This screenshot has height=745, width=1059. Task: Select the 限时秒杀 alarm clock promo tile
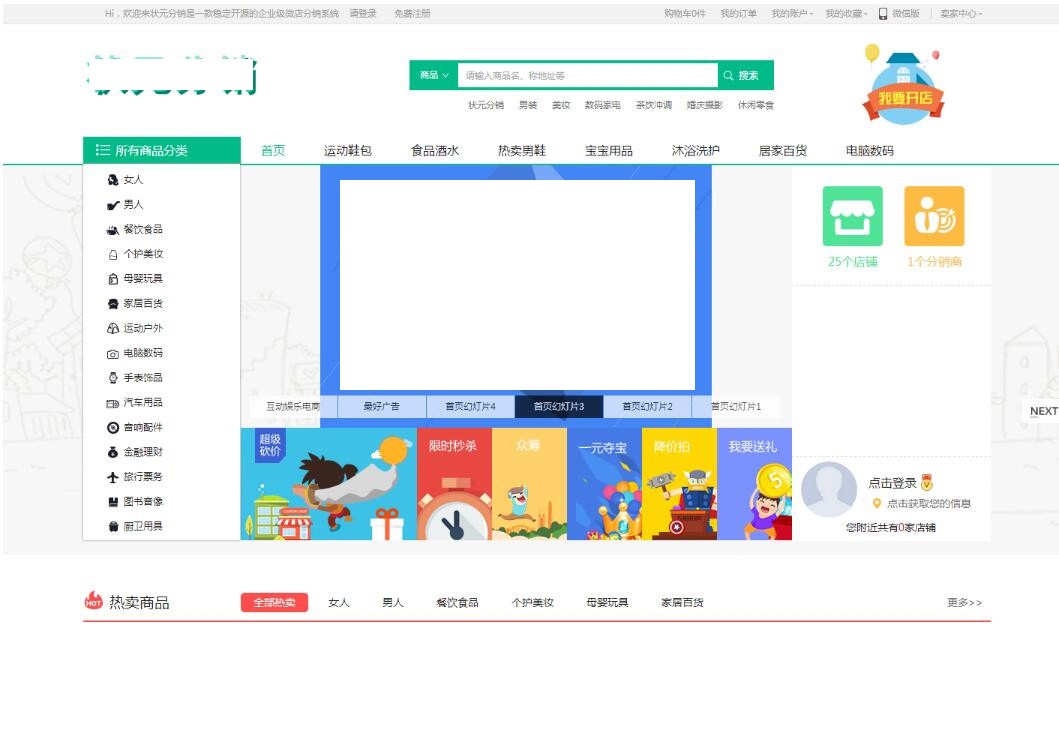[453, 485]
